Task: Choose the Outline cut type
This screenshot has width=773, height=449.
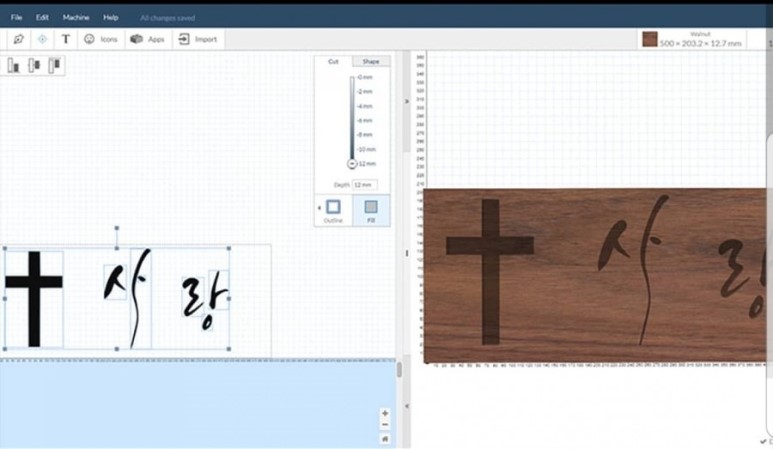Action: pos(333,210)
